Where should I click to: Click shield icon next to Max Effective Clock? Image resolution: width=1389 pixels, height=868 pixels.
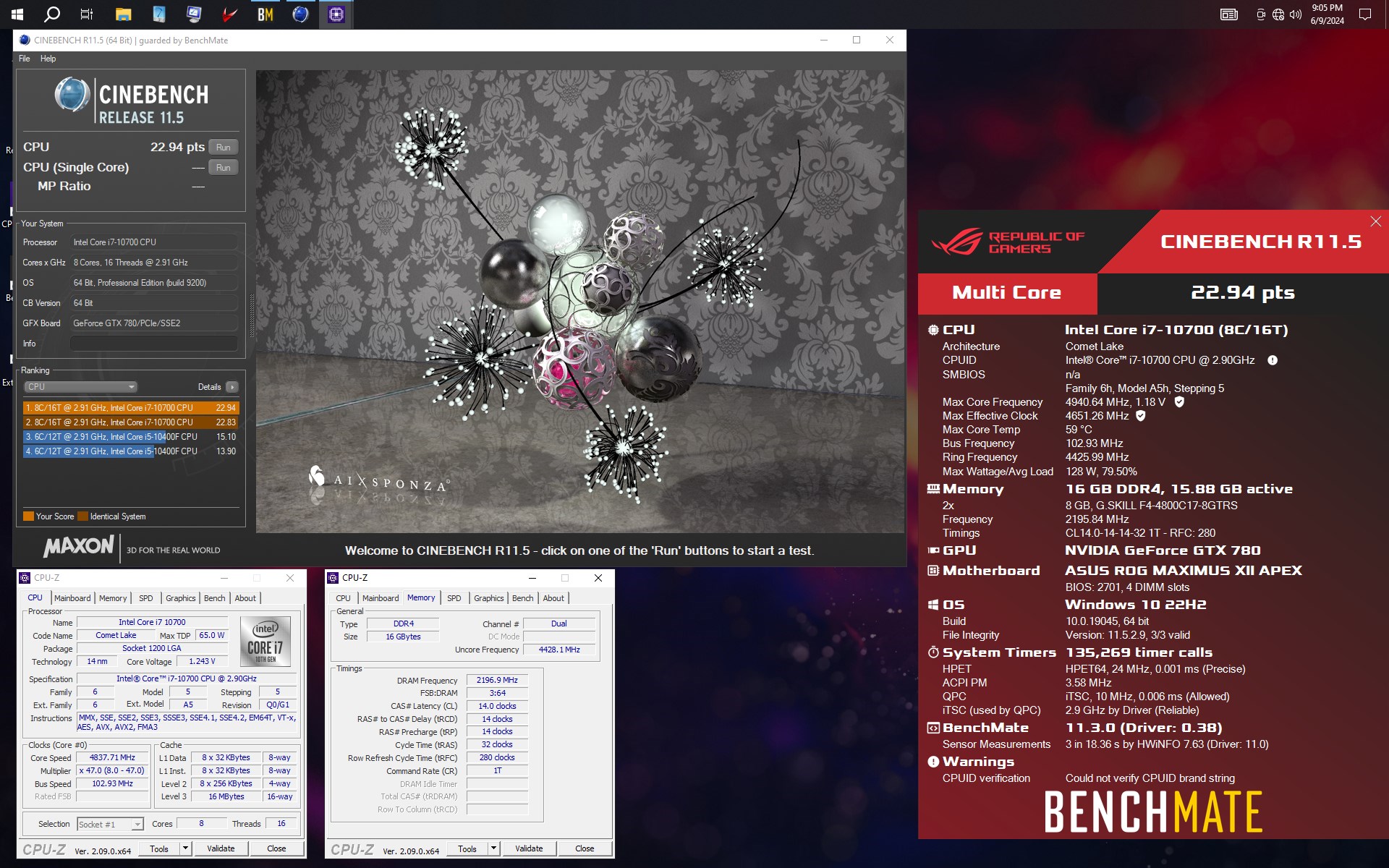(1141, 415)
